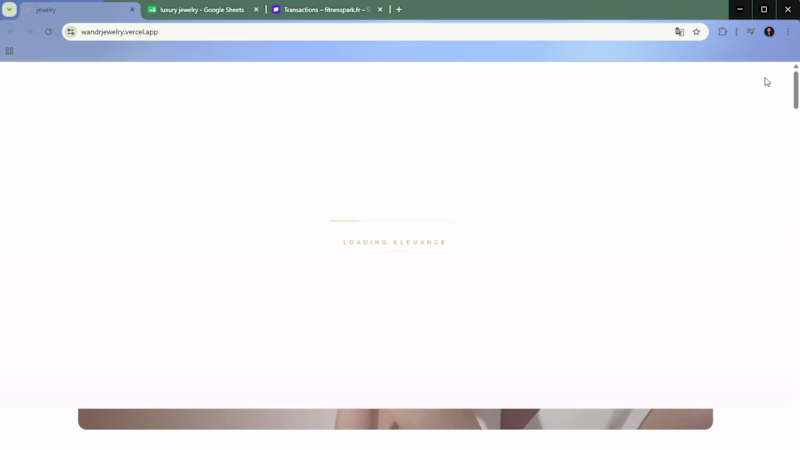Open the extensions puzzle icon

722,32
